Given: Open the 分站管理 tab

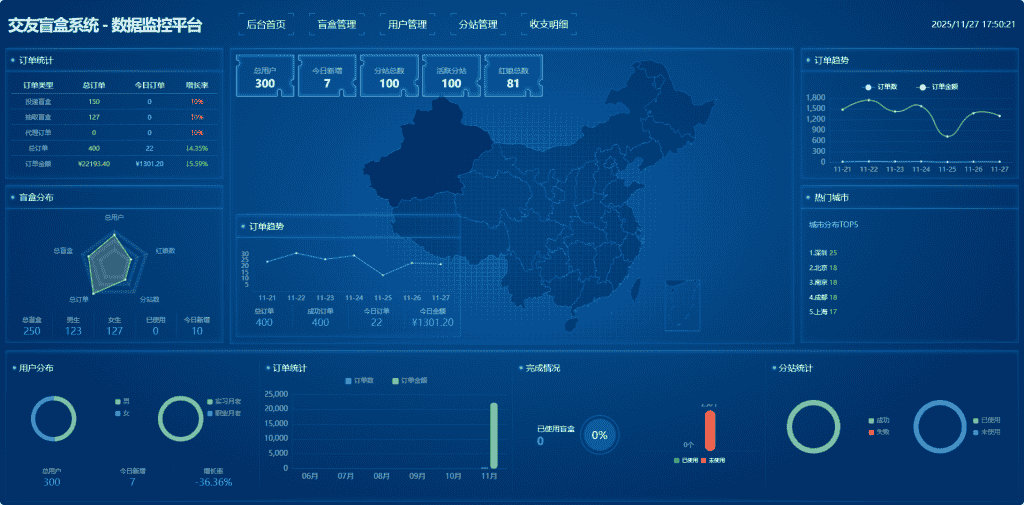Looking at the screenshot, I should pos(478,25).
